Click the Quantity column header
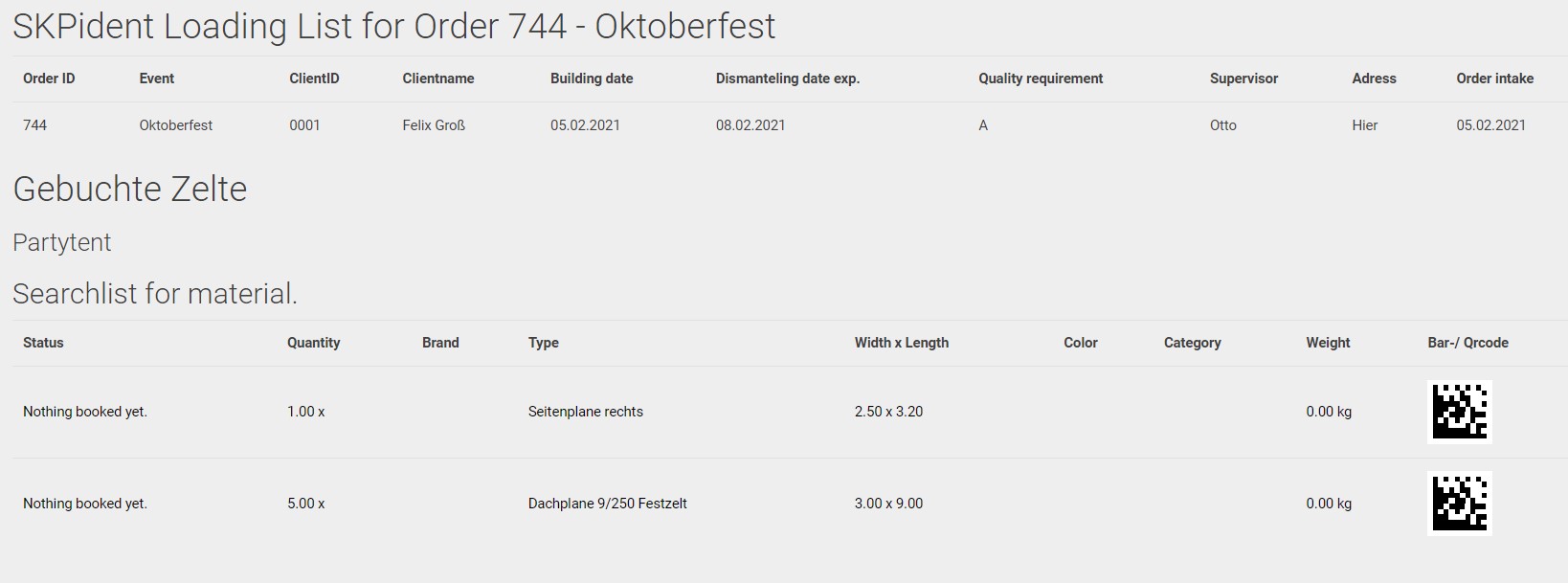The image size is (1568, 583). 313,343
